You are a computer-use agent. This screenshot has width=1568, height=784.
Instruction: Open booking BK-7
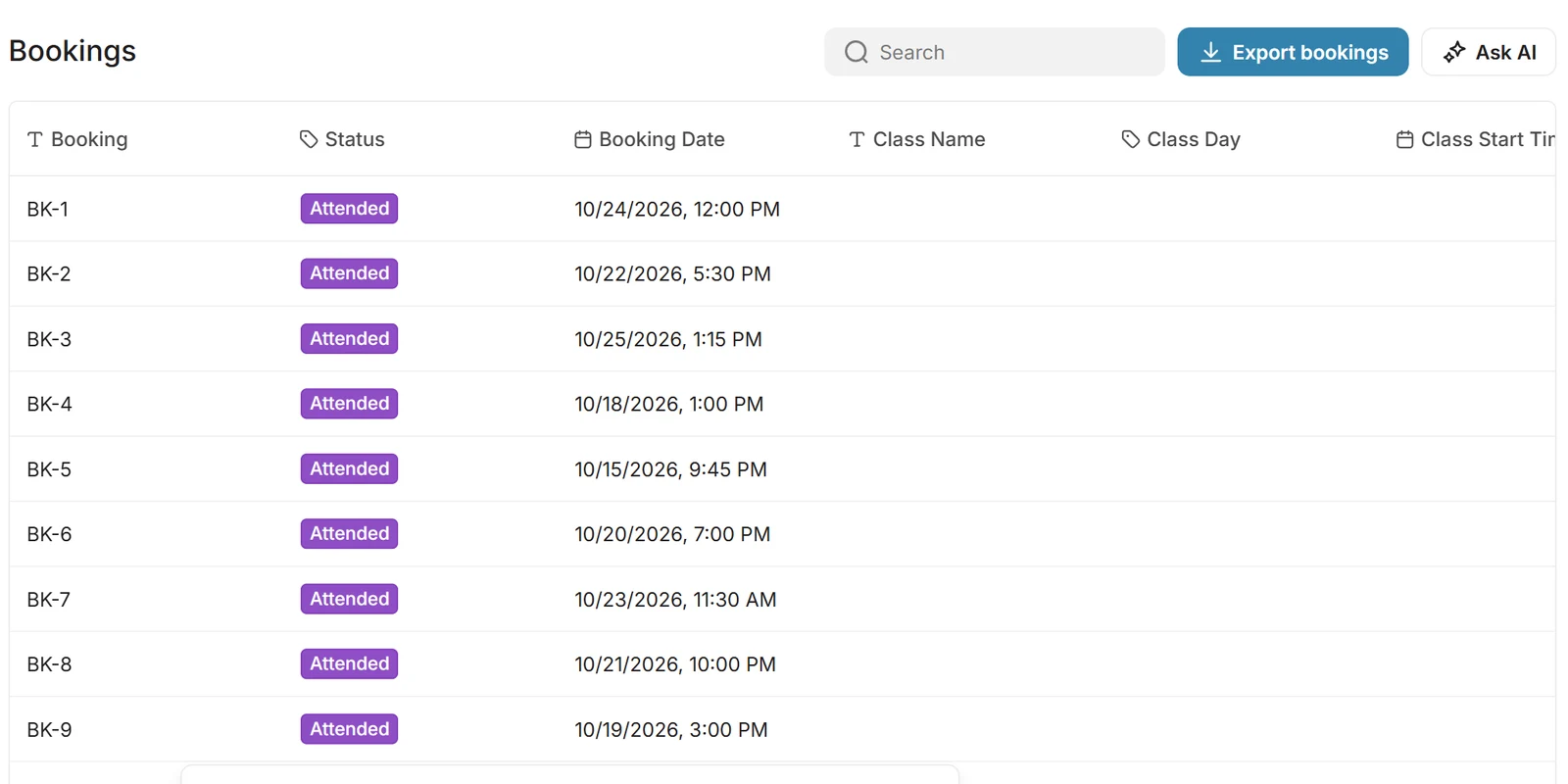pyautogui.click(x=49, y=599)
